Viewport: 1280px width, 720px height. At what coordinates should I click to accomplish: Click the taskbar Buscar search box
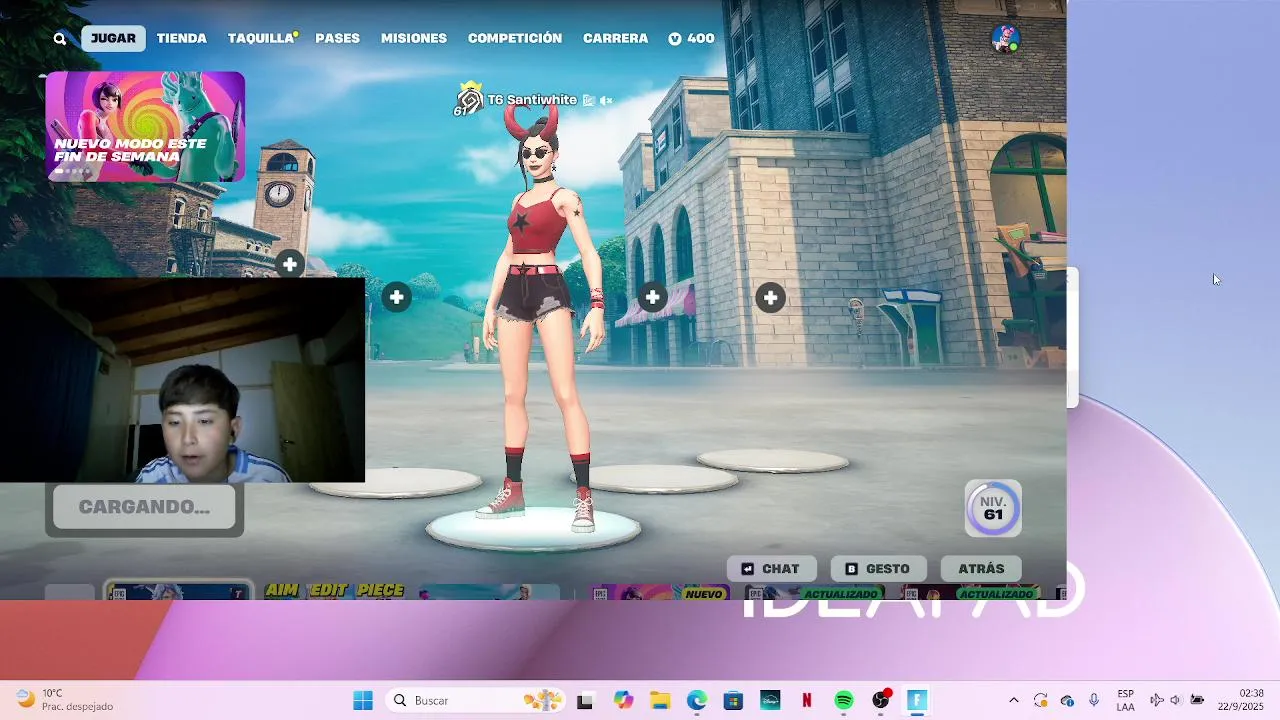tap(476, 700)
